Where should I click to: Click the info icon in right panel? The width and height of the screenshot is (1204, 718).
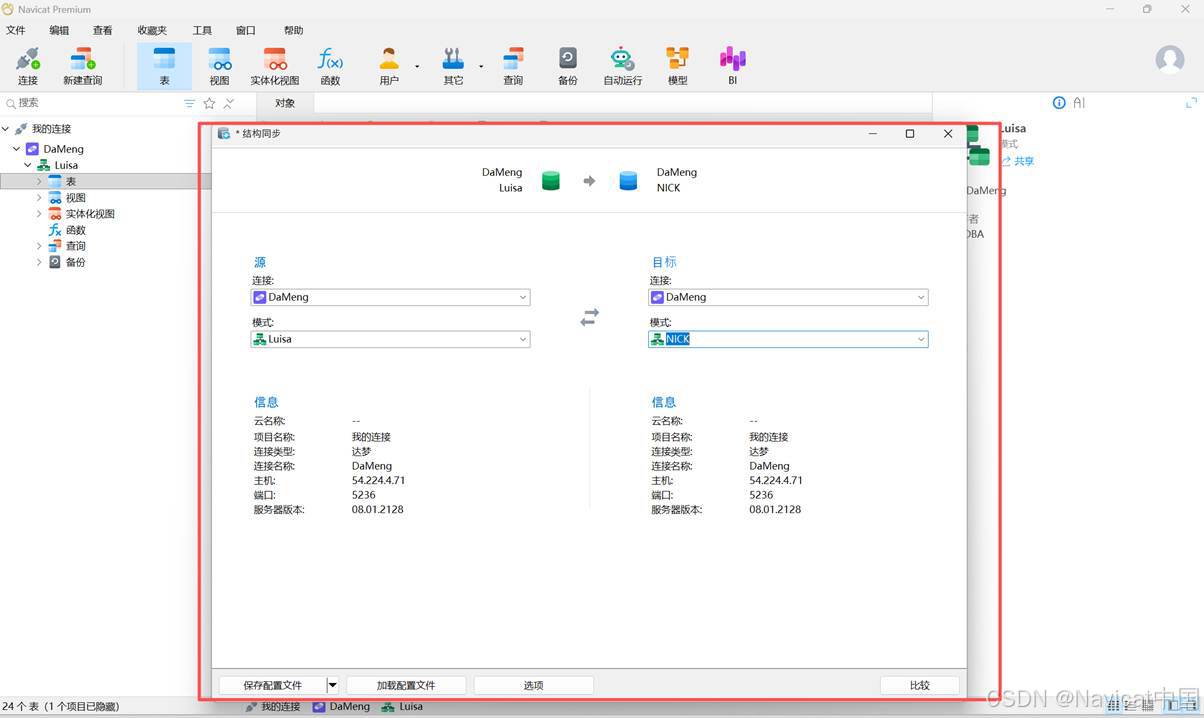[x=1059, y=103]
